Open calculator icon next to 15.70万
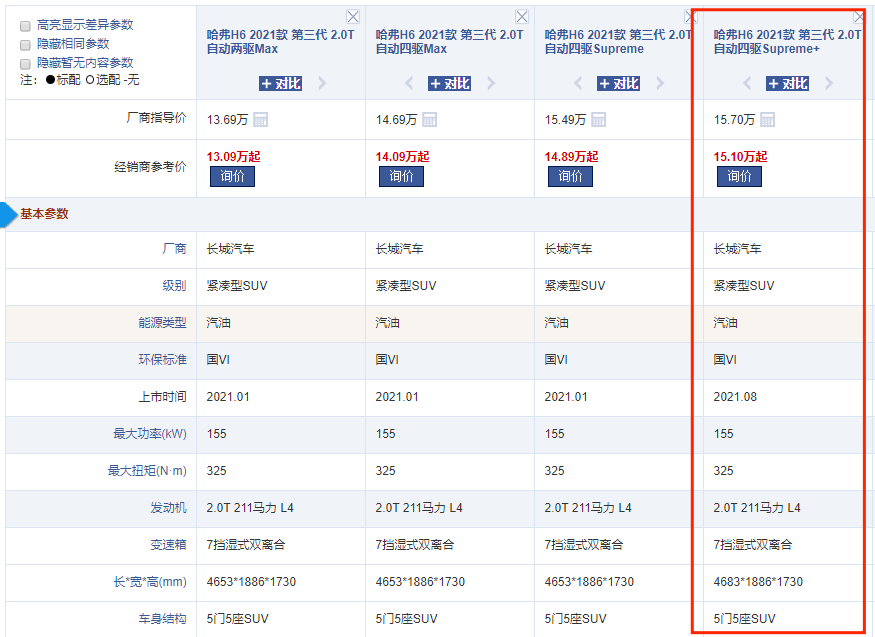Screen dimensions: 875x637 point(768,119)
